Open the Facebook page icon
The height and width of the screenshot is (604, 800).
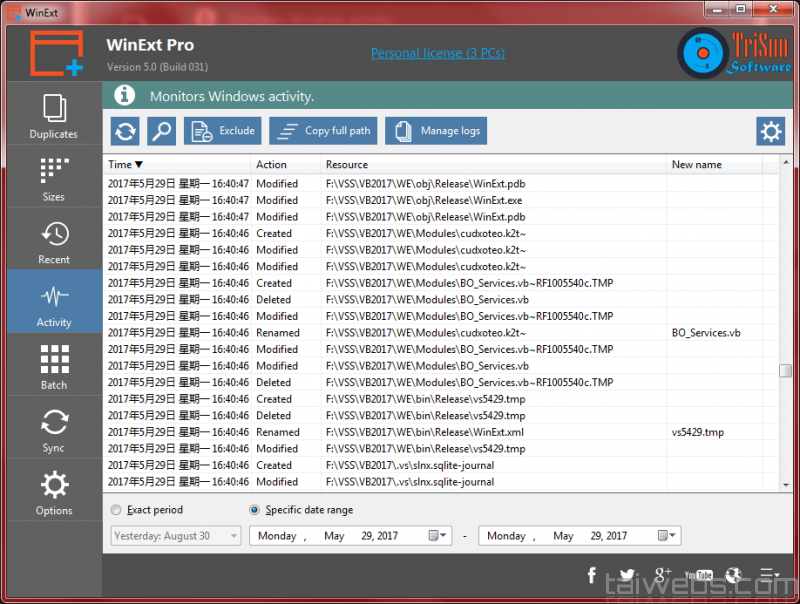[592, 575]
